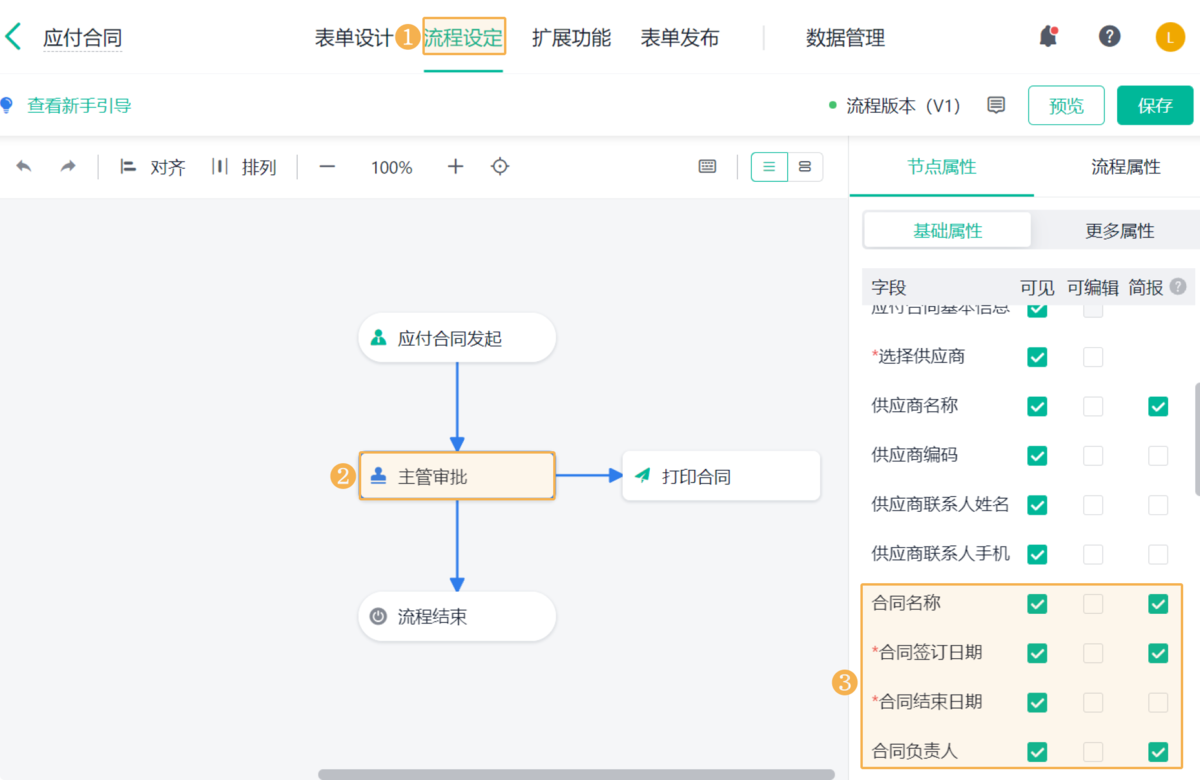The image size is (1200, 780).
Task: Click the 保存 button
Action: click(1155, 105)
